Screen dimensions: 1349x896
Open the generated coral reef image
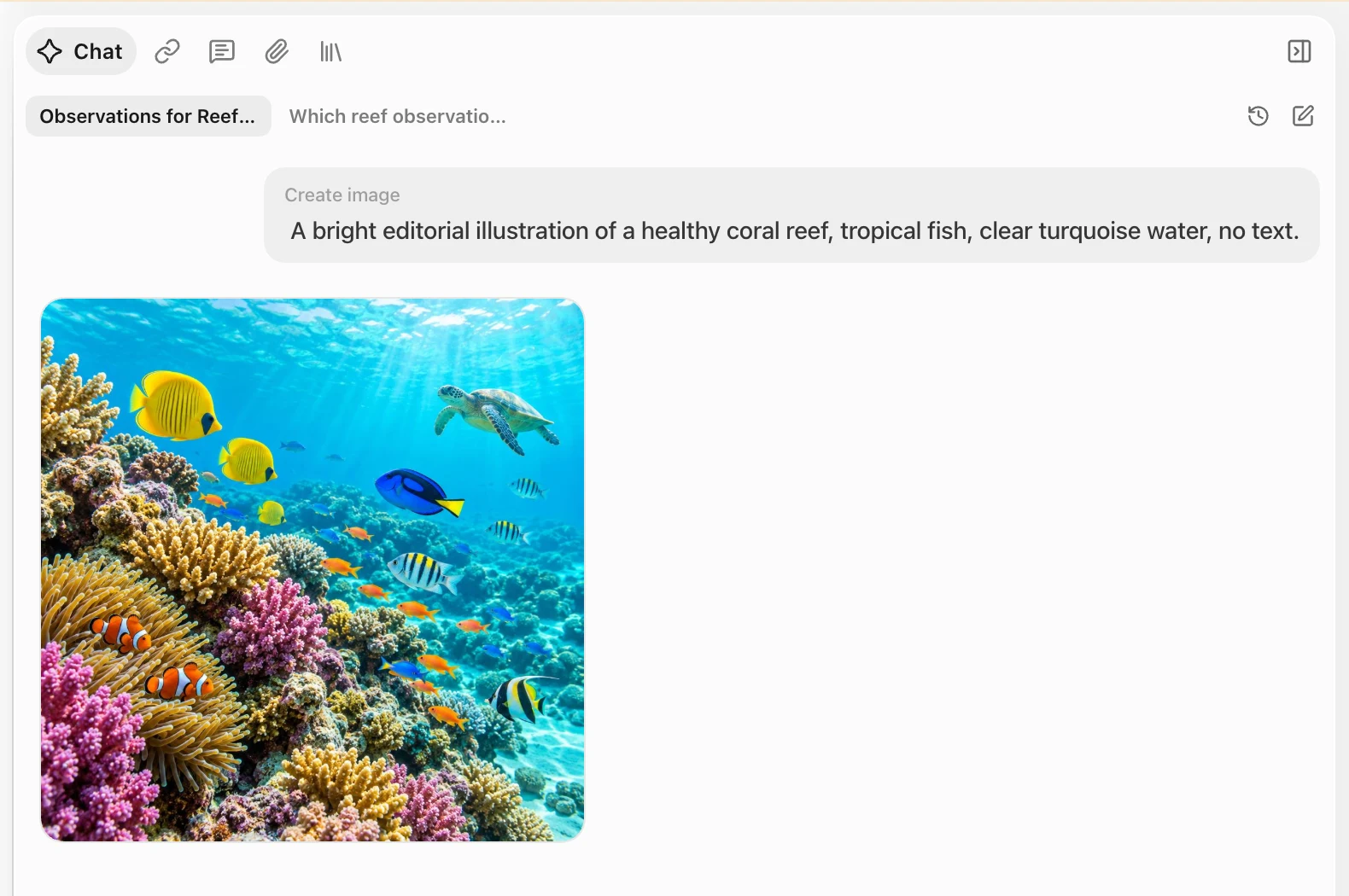pyautogui.click(x=312, y=570)
